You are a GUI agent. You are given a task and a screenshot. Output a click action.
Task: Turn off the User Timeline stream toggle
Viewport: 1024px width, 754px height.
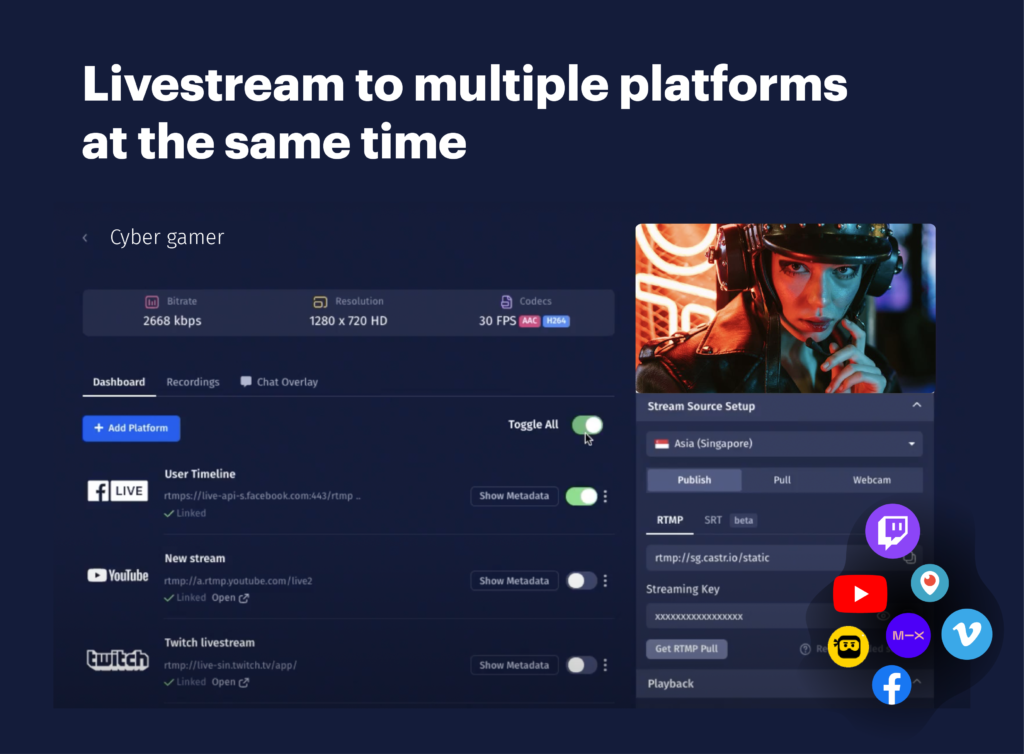[581, 495]
